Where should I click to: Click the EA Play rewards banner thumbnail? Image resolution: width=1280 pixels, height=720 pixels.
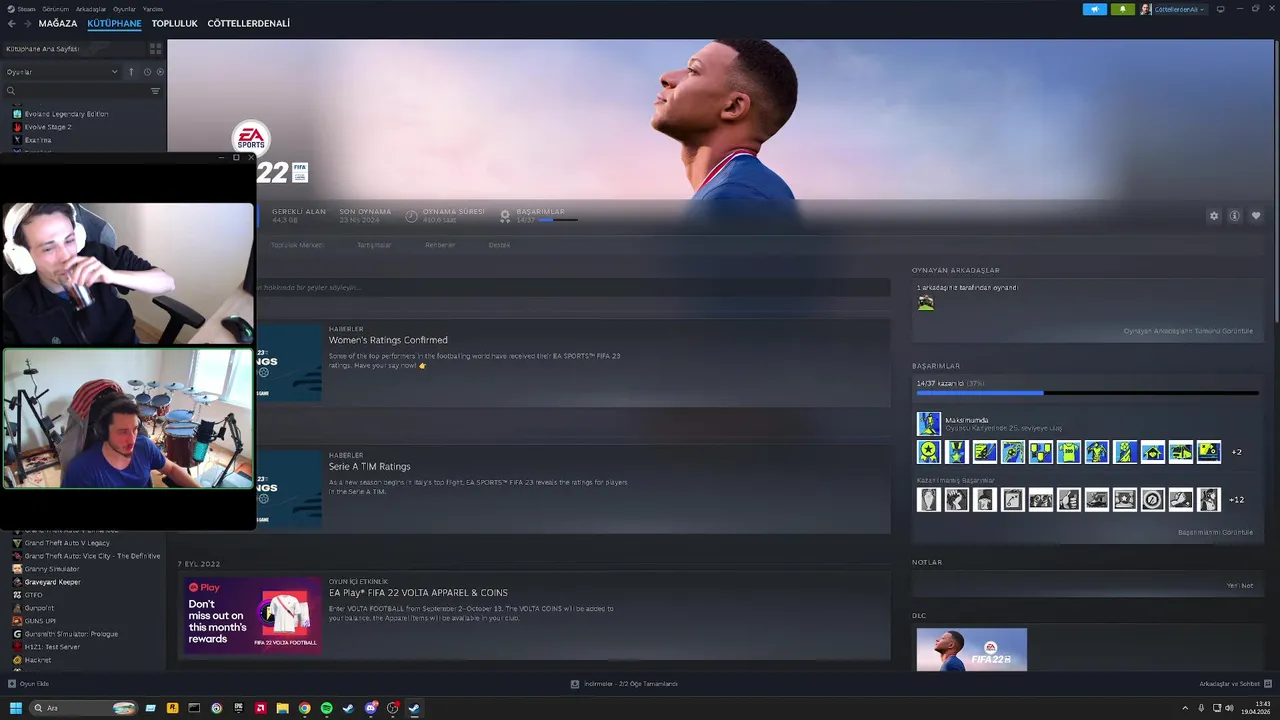[x=253, y=615]
